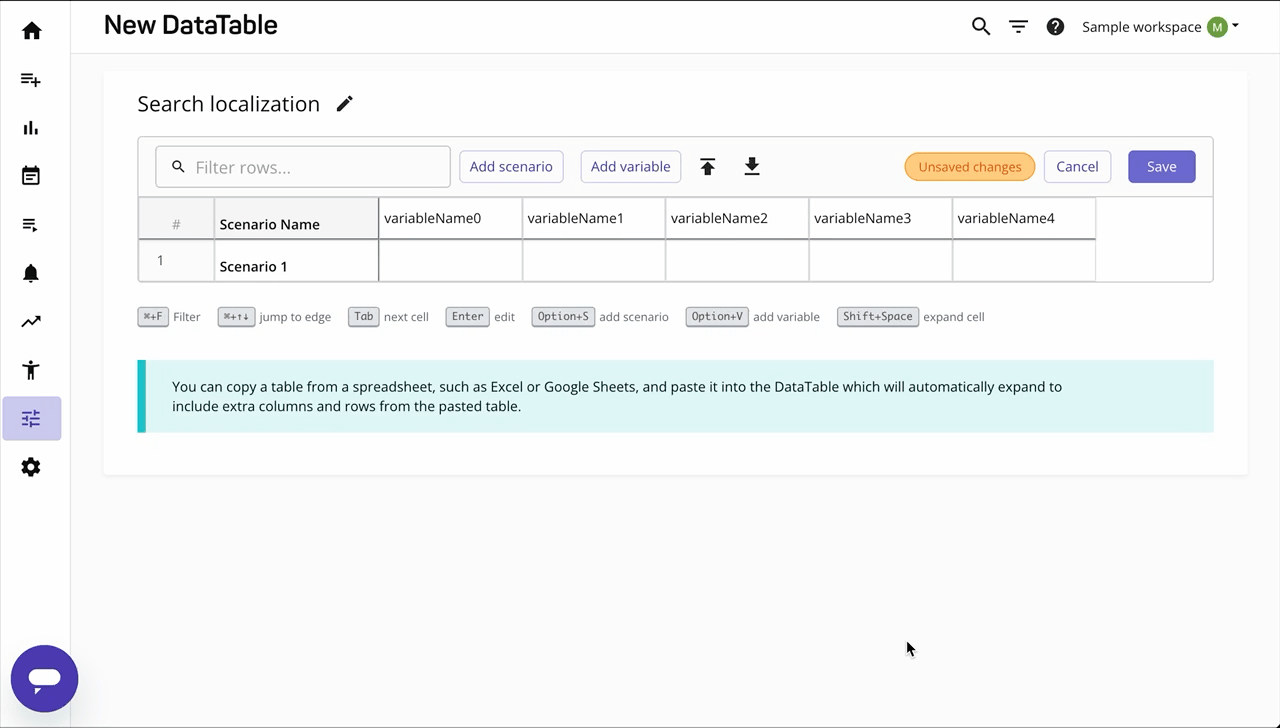
Task: Click the add-to-list icon in sidebar
Action: [32, 80]
